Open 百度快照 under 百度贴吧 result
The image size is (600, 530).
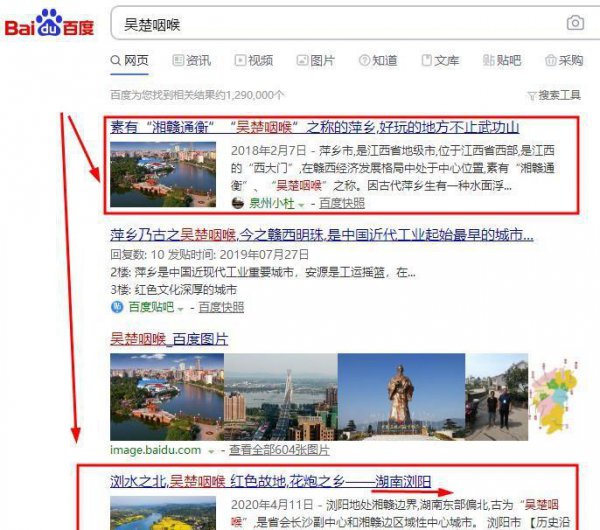(221, 307)
